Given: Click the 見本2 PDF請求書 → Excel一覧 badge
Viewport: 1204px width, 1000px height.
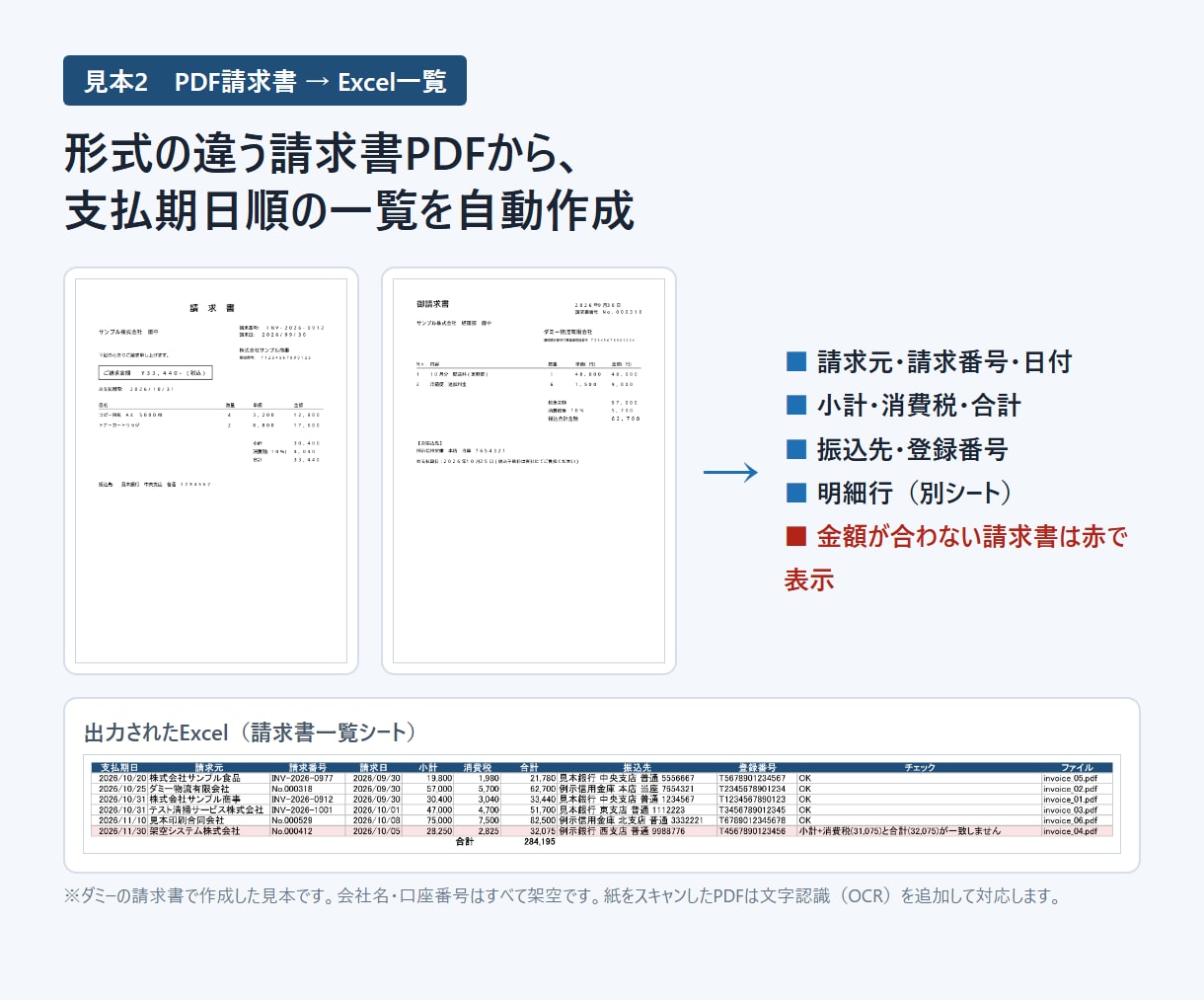Looking at the screenshot, I should pyautogui.click(x=264, y=81).
